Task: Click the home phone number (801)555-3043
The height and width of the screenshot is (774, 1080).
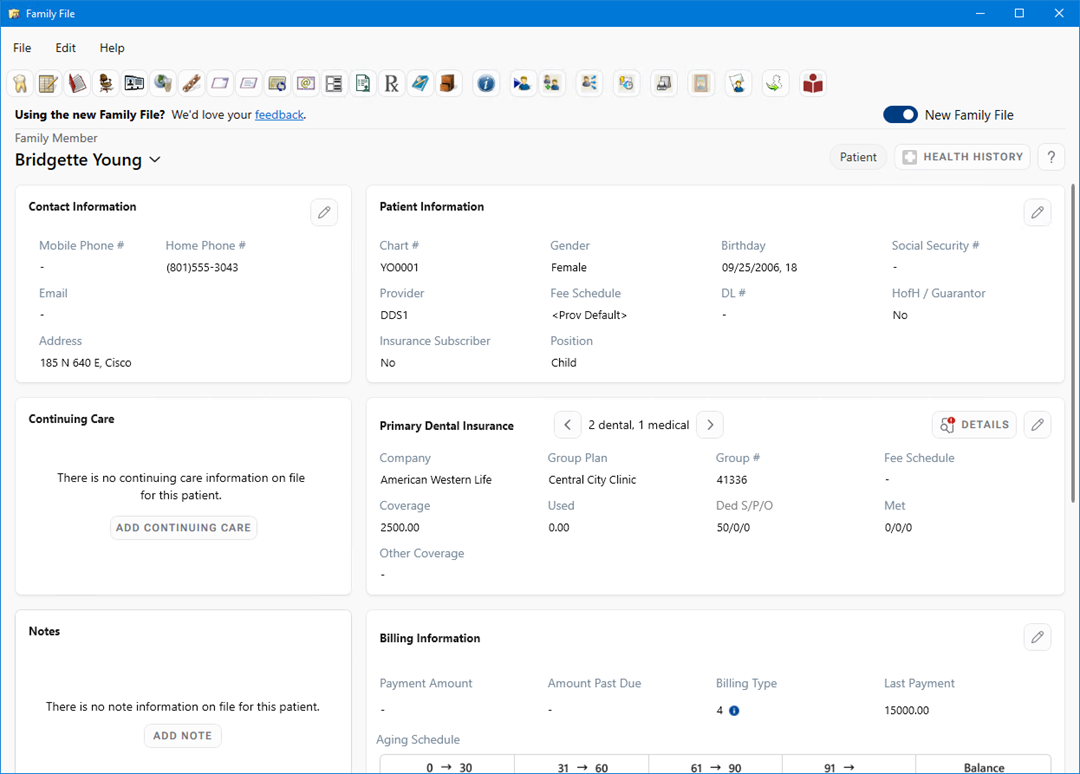Action: click(x=202, y=267)
